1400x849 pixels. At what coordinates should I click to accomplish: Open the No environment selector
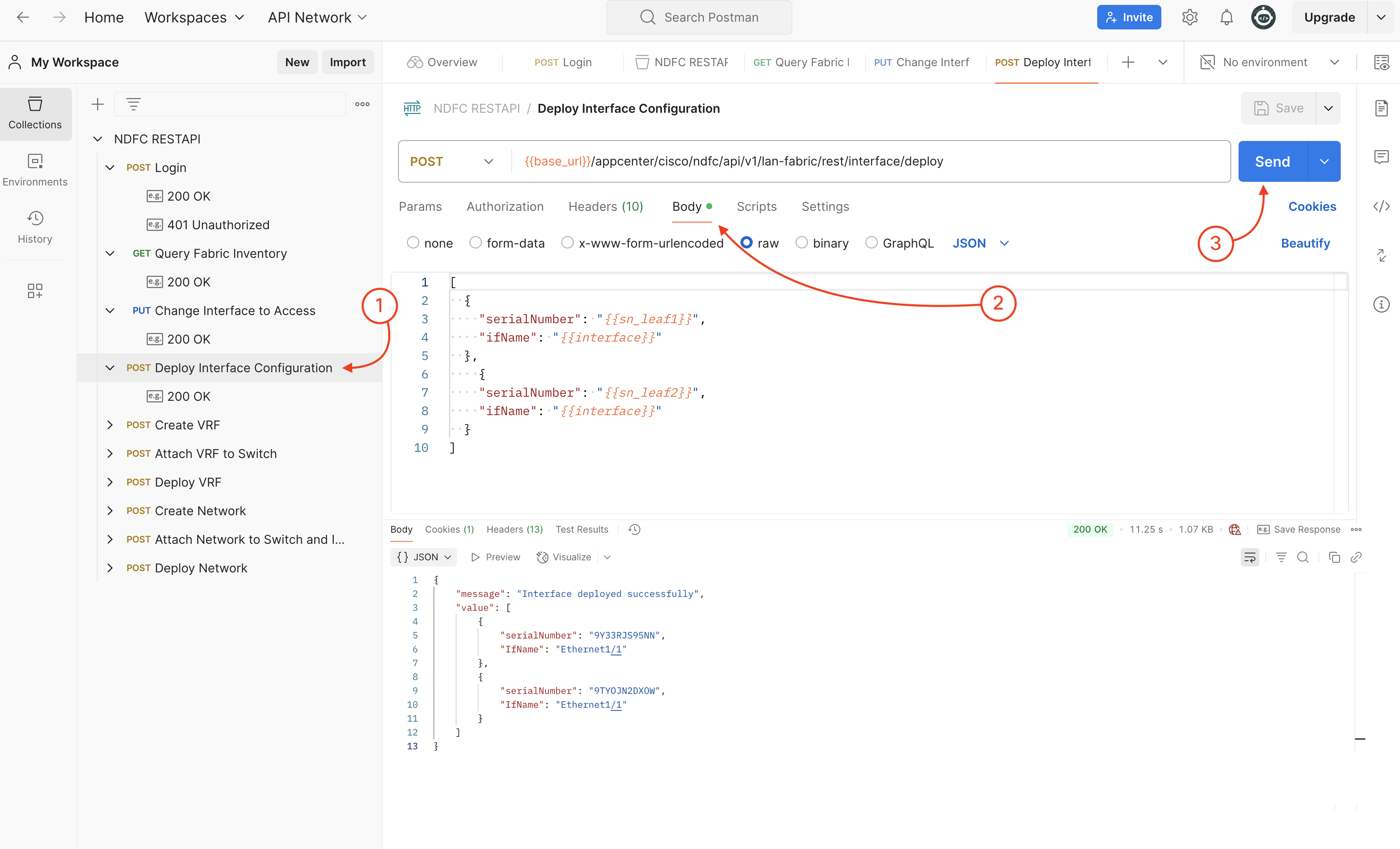point(1270,63)
